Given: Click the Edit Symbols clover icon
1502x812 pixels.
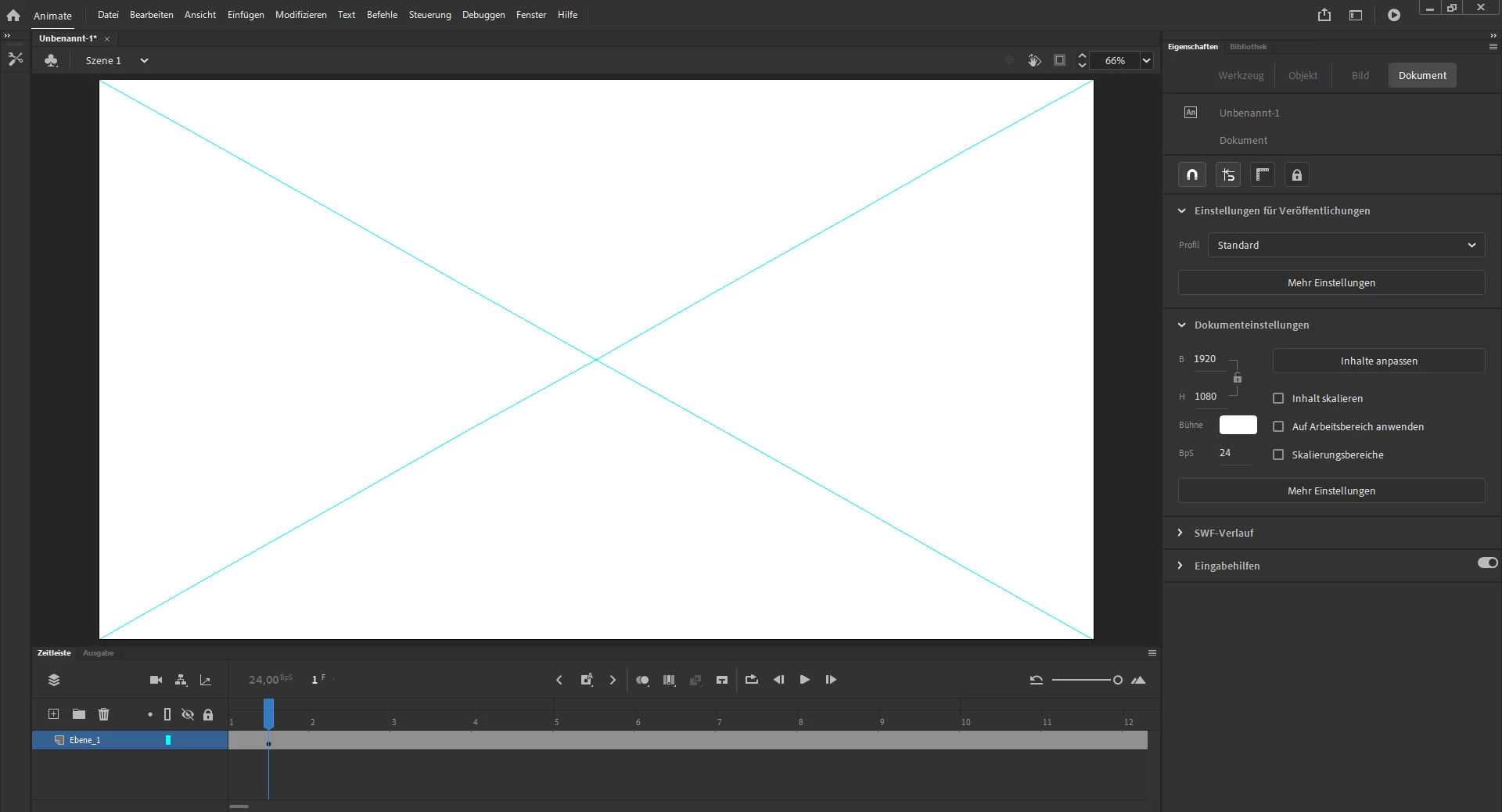Looking at the screenshot, I should [51, 60].
